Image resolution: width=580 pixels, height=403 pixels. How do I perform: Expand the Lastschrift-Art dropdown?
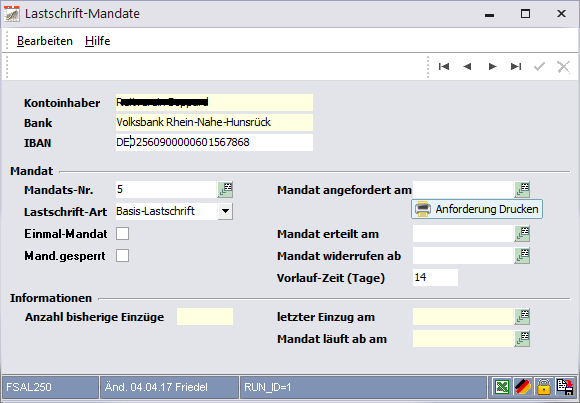click(225, 212)
